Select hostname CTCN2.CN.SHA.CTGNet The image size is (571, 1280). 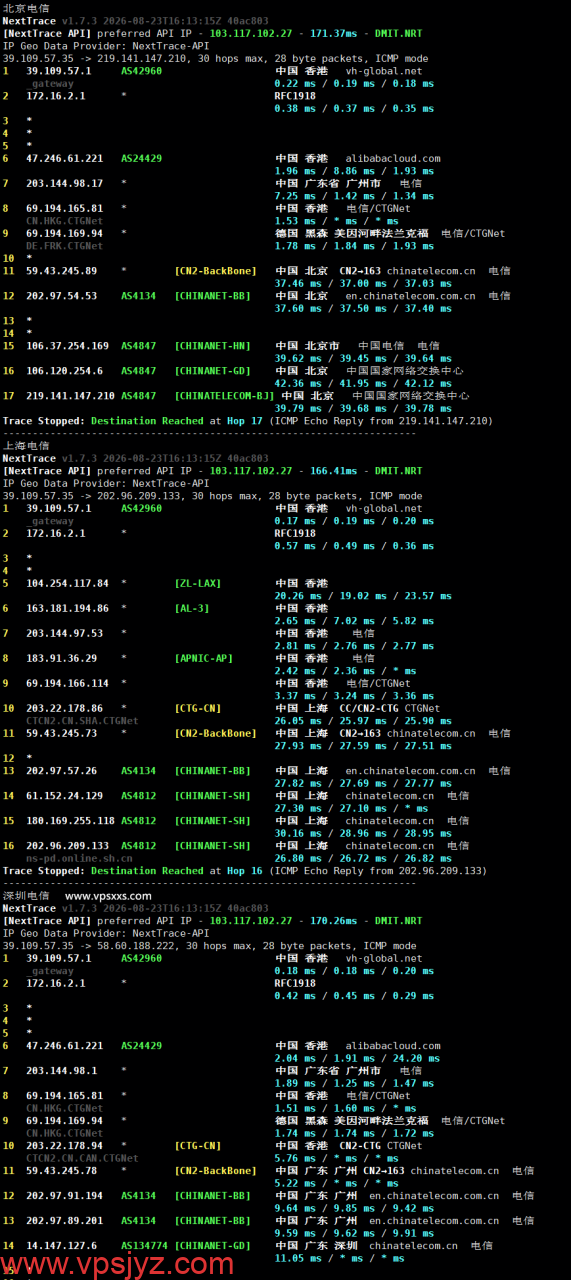point(82,720)
